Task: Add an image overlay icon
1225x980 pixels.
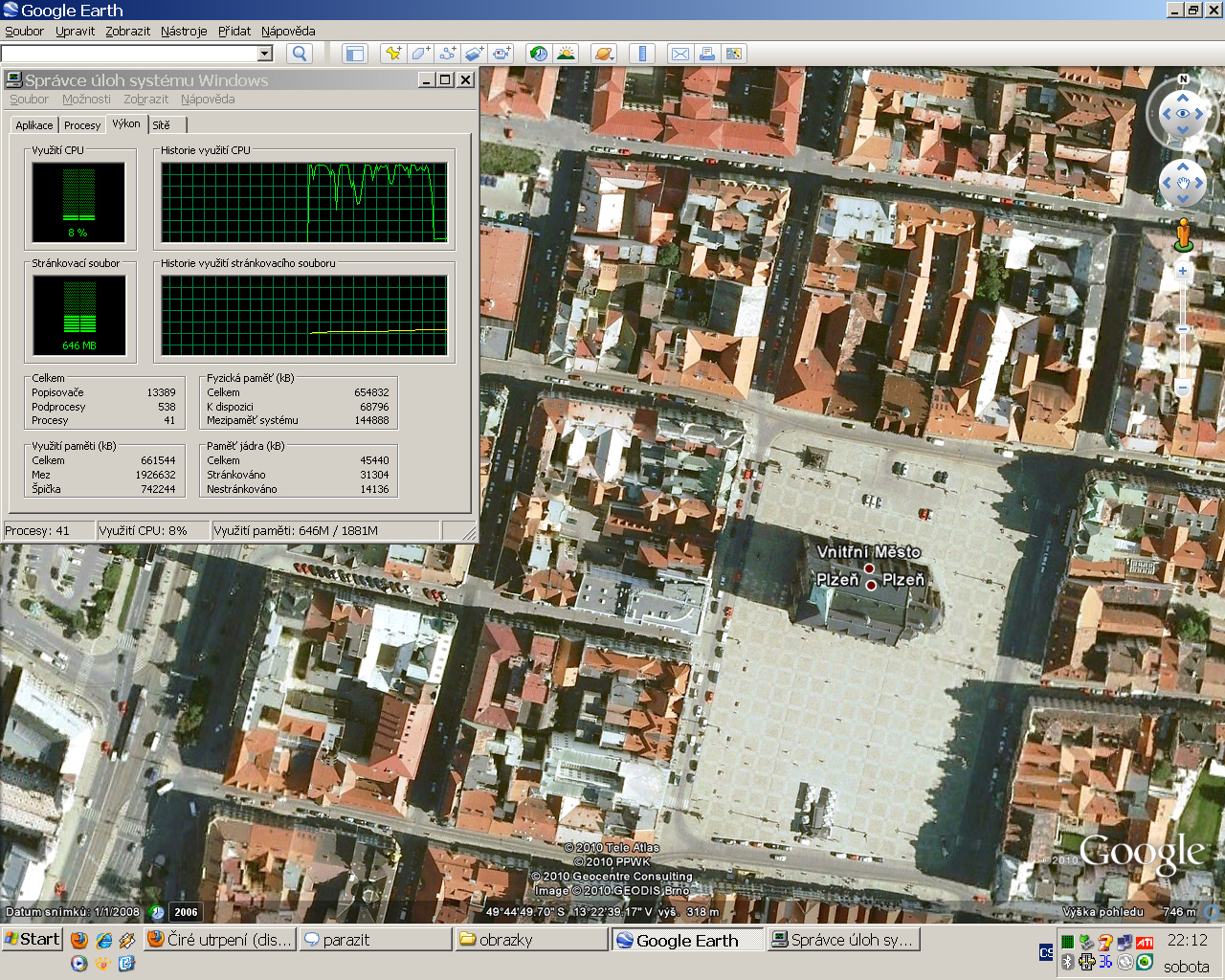Action: tap(474, 54)
